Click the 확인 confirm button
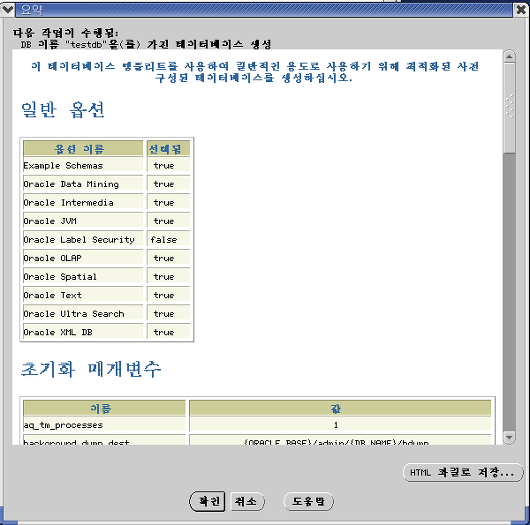 pyautogui.click(x=207, y=501)
